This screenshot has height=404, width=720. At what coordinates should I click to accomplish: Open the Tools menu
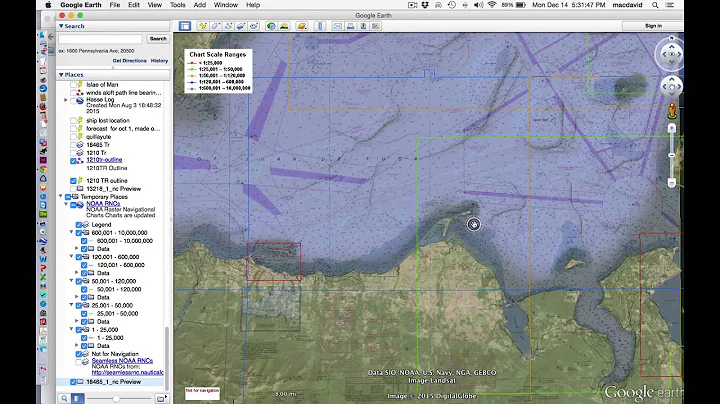(x=178, y=5)
